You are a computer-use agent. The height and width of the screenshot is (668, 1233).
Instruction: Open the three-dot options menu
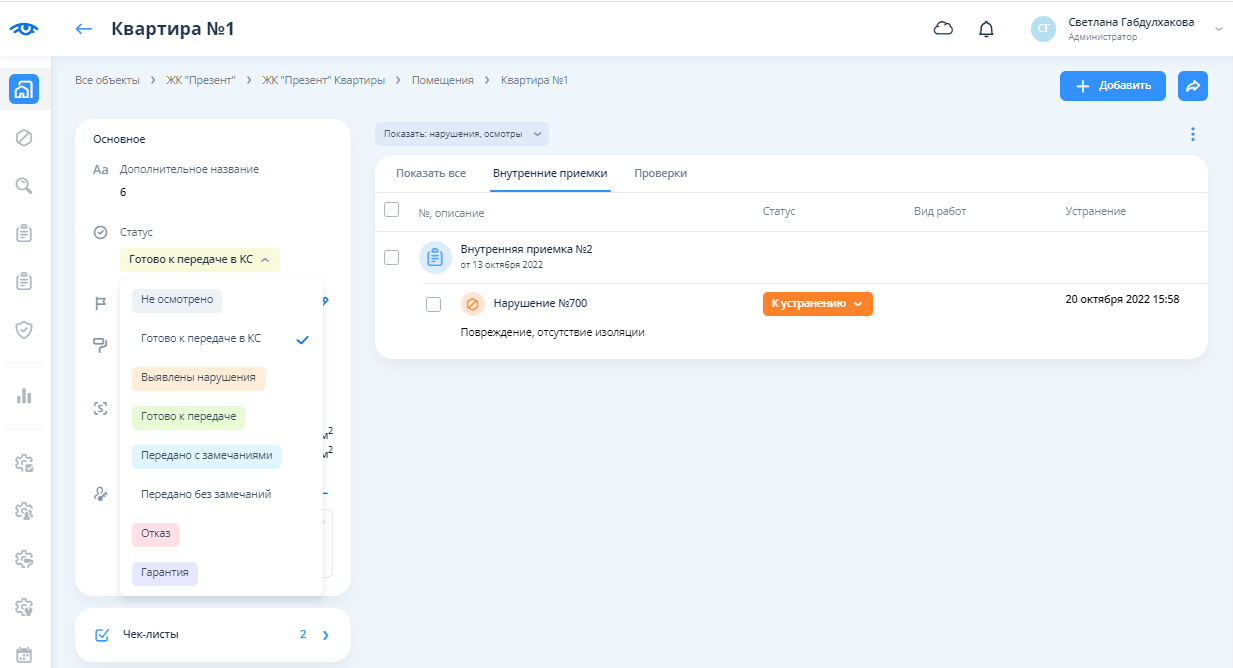pyautogui.click(x=1192, y=134)
